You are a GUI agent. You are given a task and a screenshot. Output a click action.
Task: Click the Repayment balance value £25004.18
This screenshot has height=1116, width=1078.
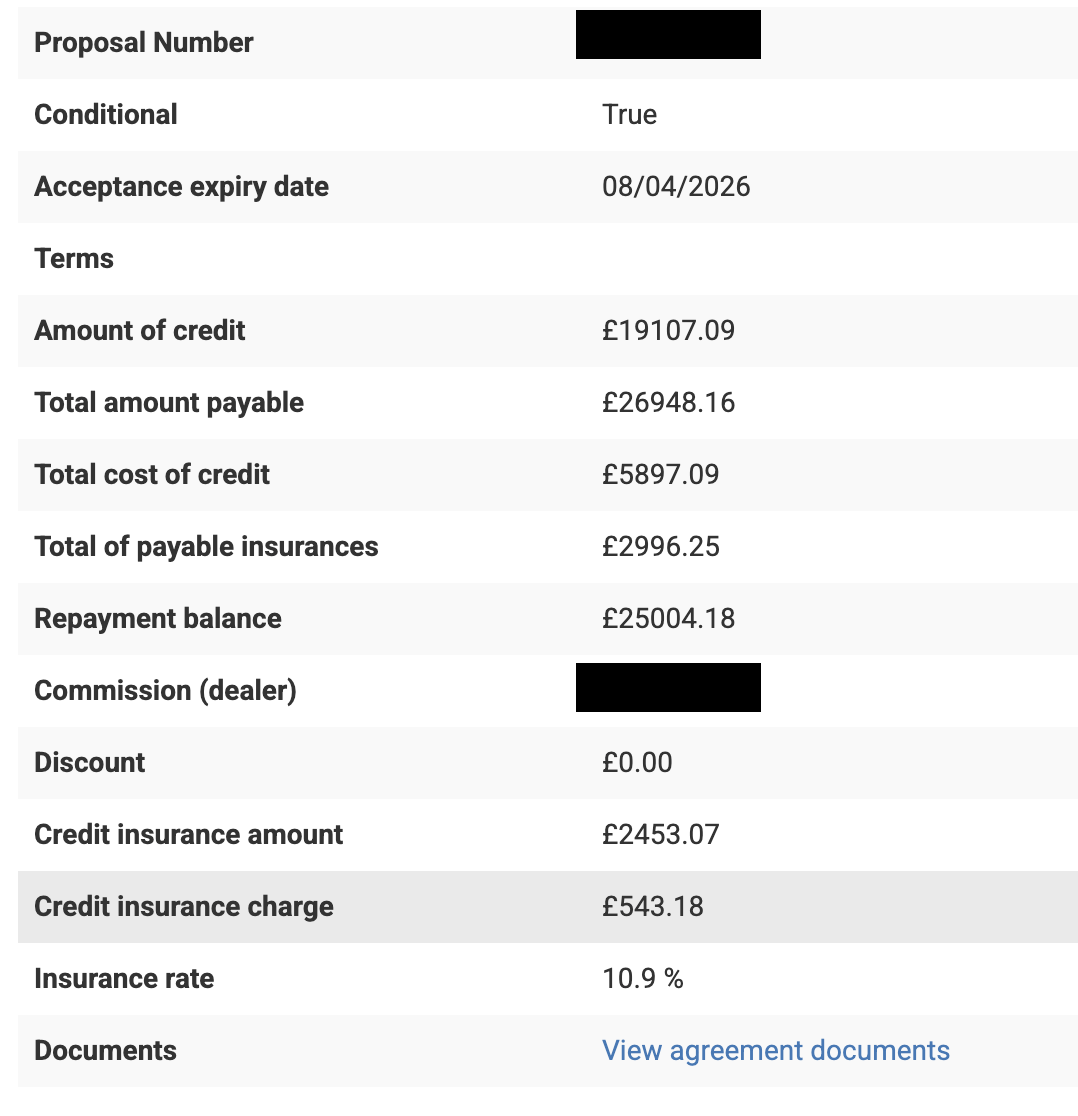tap(667, 618)
